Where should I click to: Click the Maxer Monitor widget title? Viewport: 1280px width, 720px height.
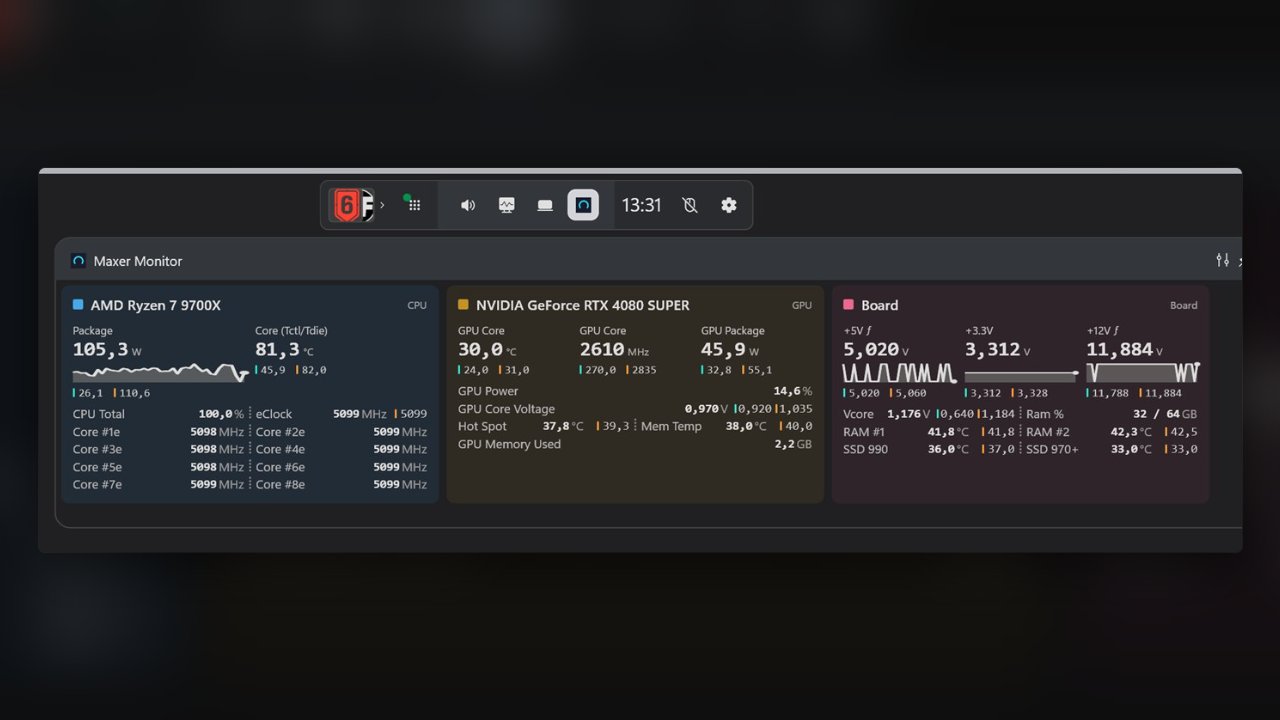coord(138,261)
